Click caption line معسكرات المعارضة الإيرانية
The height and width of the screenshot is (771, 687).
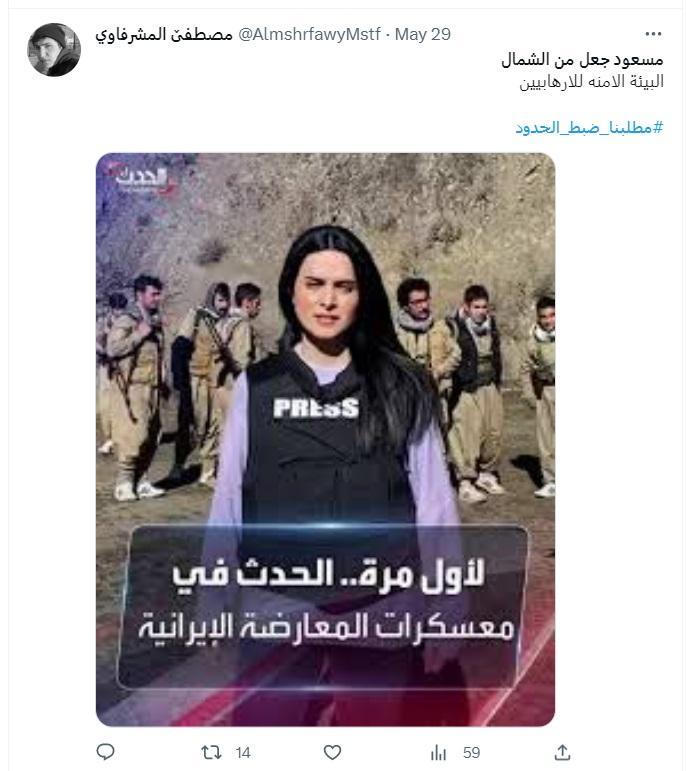coord(327,626)
